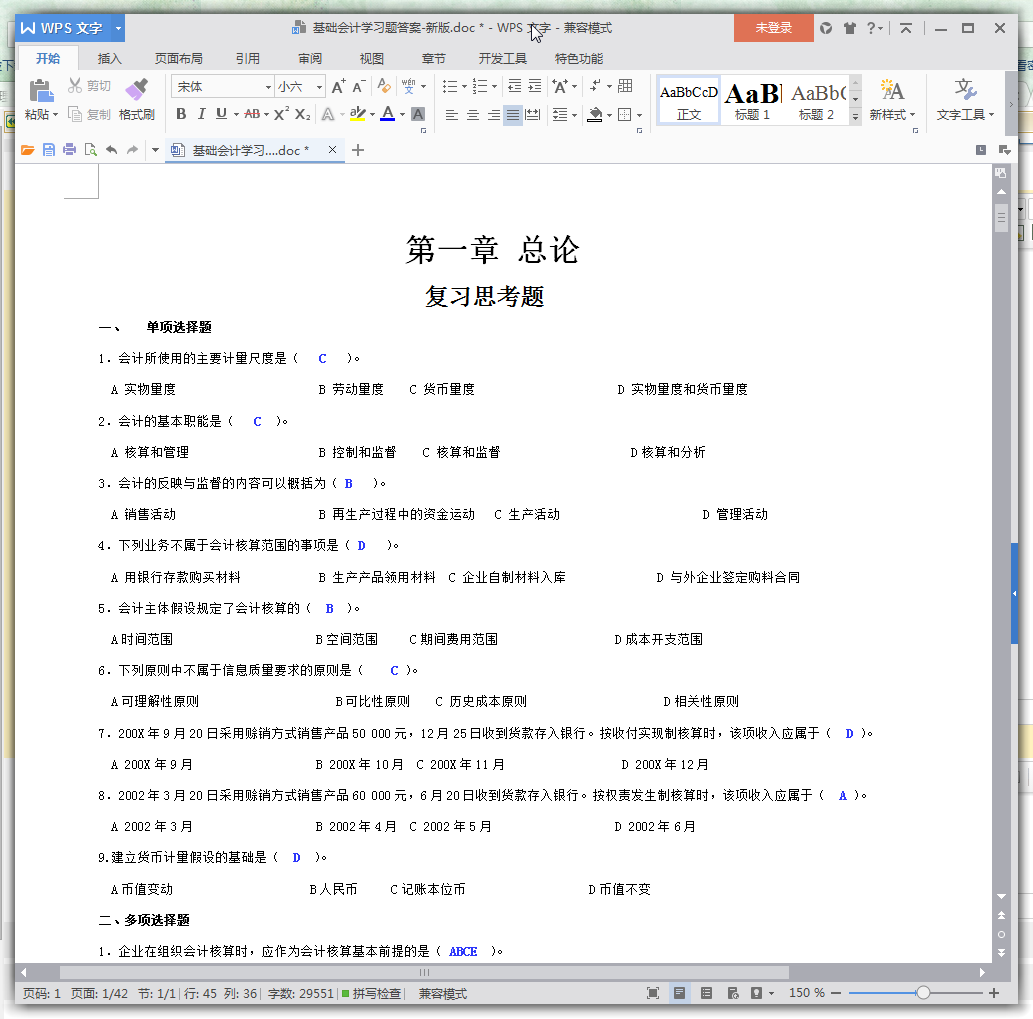The image size is (1033, 1019).
Task: Click the print icon in quick toolbar
Action: (69, 150)
